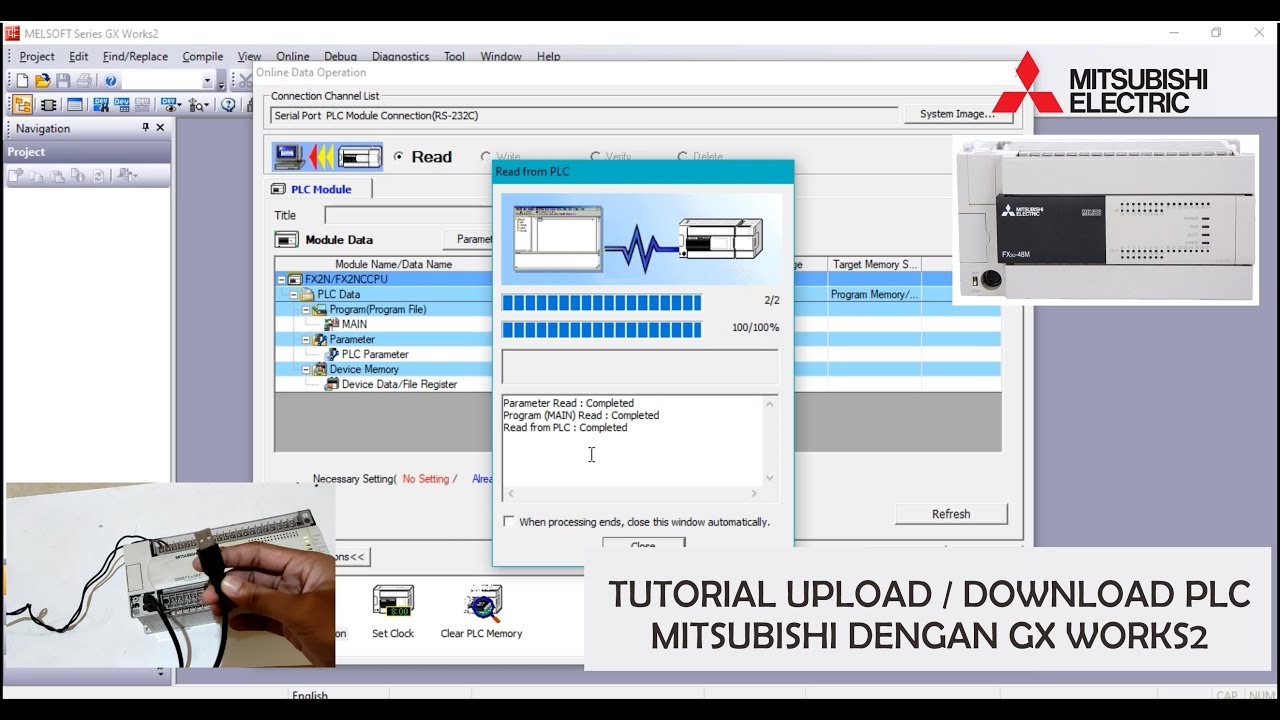The image size is (1280, 720).
Task: Open the Edit menu
Action: pos(79,57)
